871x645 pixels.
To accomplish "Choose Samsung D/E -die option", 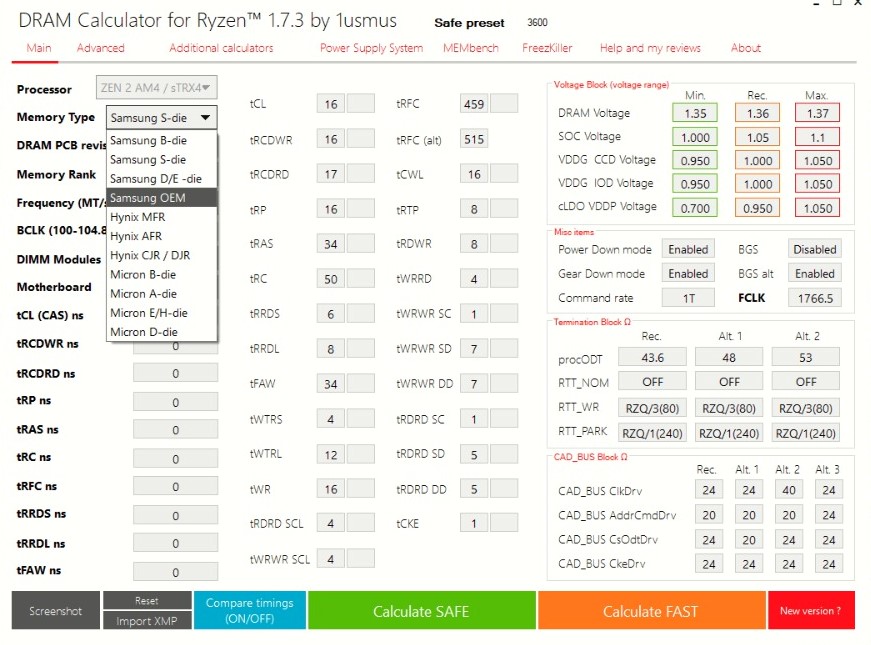I will tap(161, 178).
